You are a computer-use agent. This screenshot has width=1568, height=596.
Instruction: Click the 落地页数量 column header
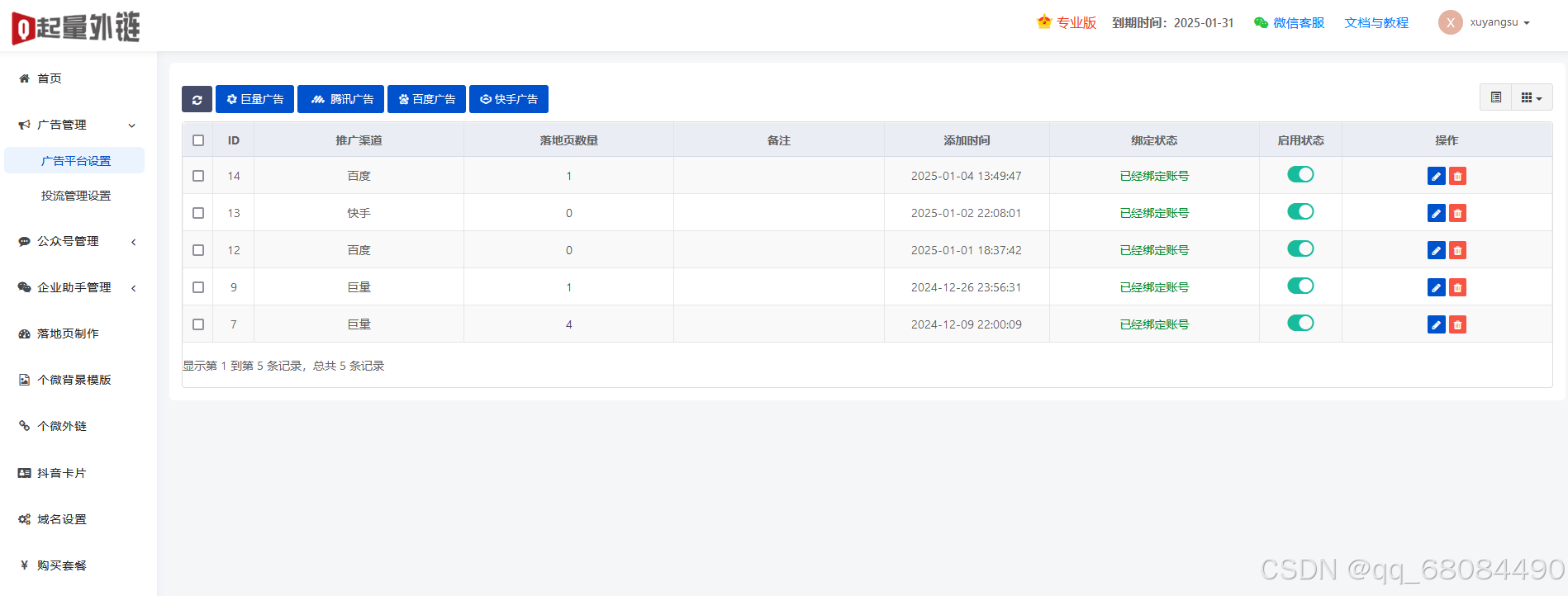[568, 140]
